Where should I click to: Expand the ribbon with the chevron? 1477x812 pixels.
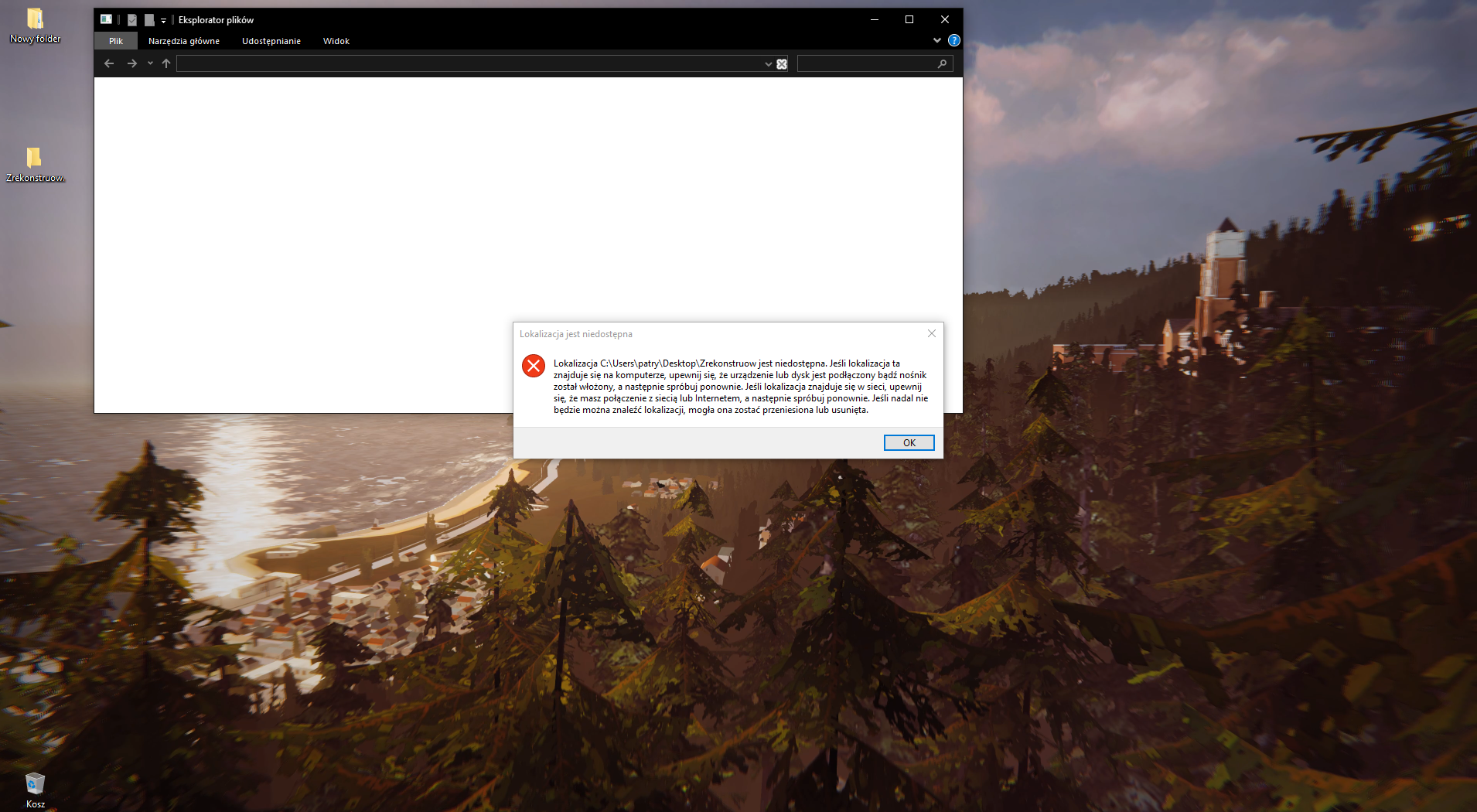[x=937, y=40]
